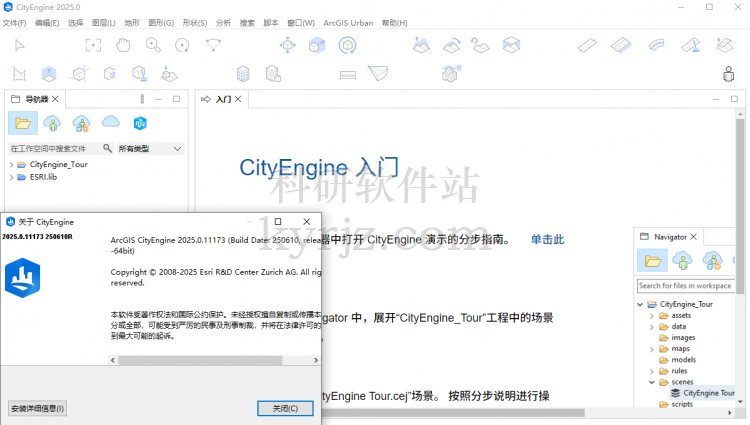Click the visibility analysis buildings icon
750x425 pixels.
pyautogui.click(x=452, y=74)
